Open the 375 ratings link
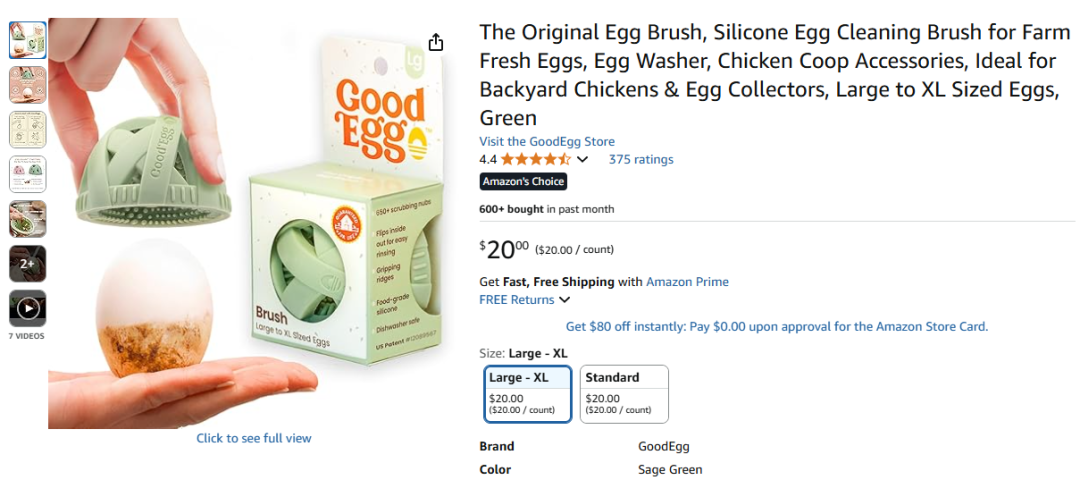Image resolution: width=1080 pixels, height=480 pixels. coord(641,160)
